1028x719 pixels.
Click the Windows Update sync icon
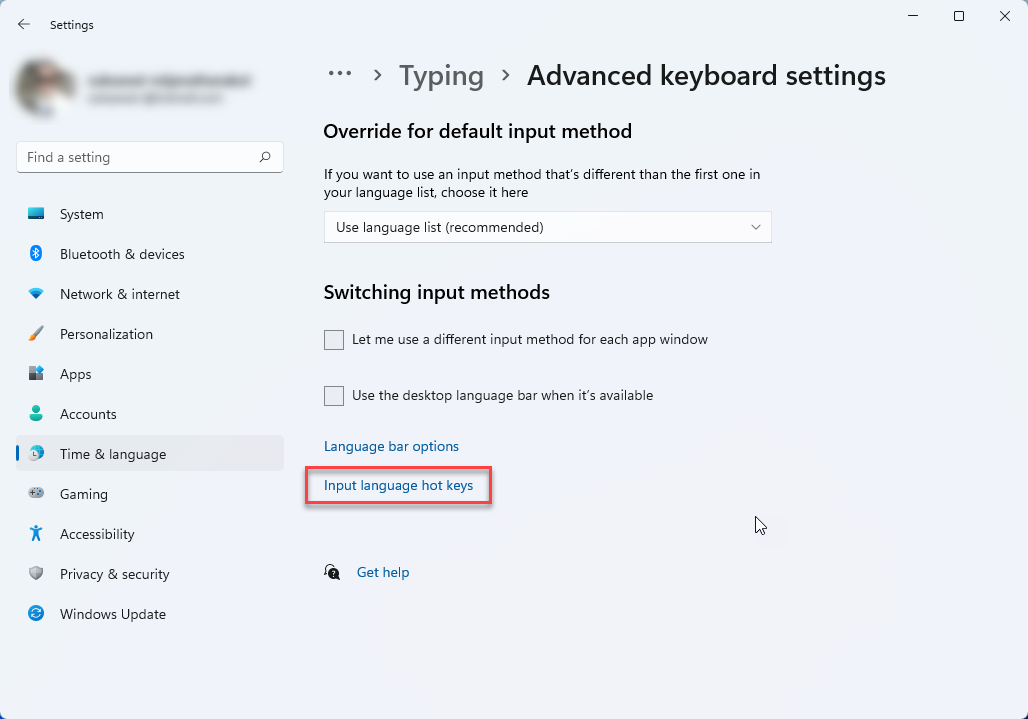[36, 613]
